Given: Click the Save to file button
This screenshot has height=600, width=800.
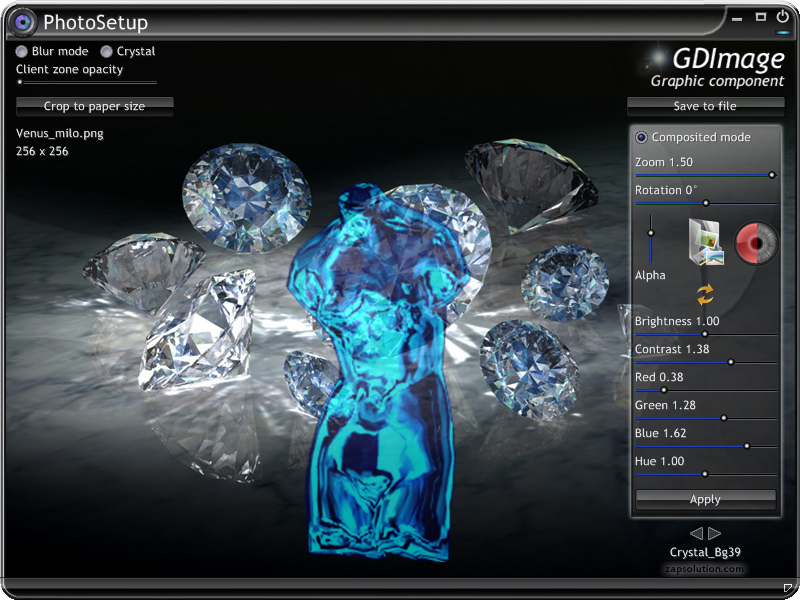Looking at the screenshot, I should coord(705,106).
